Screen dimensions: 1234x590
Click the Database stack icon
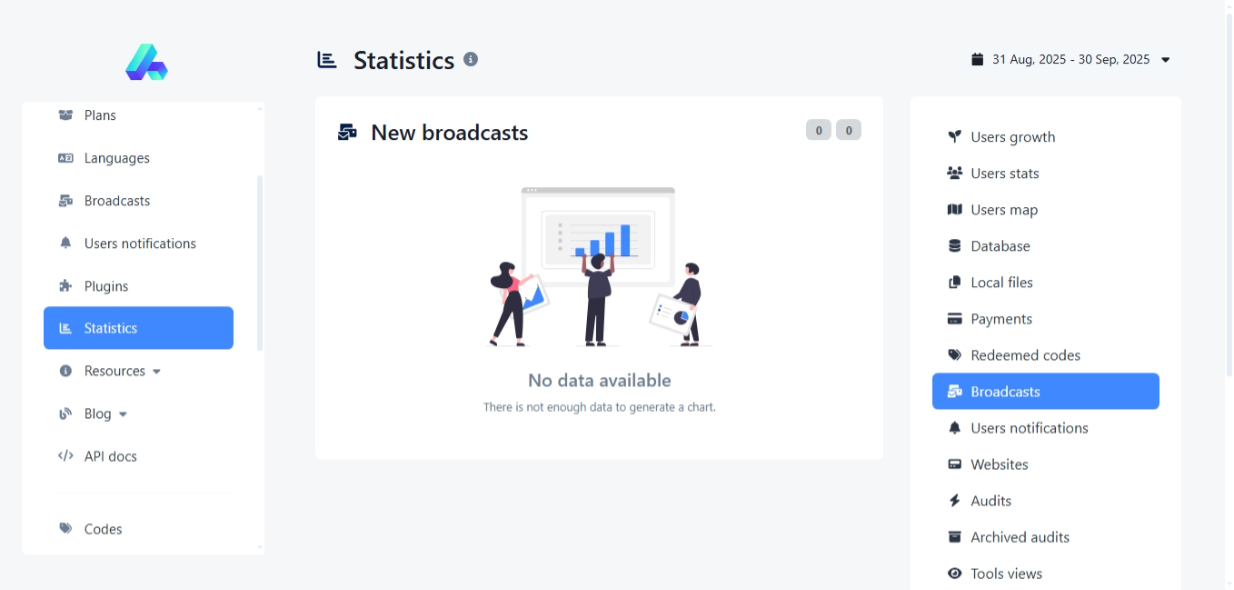click(954, 246)
